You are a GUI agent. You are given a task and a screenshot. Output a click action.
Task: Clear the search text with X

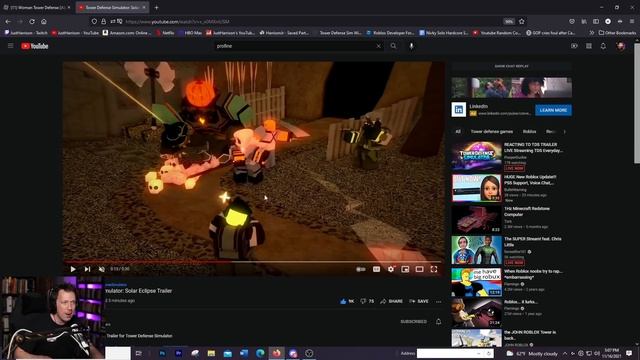pos(378,46)
